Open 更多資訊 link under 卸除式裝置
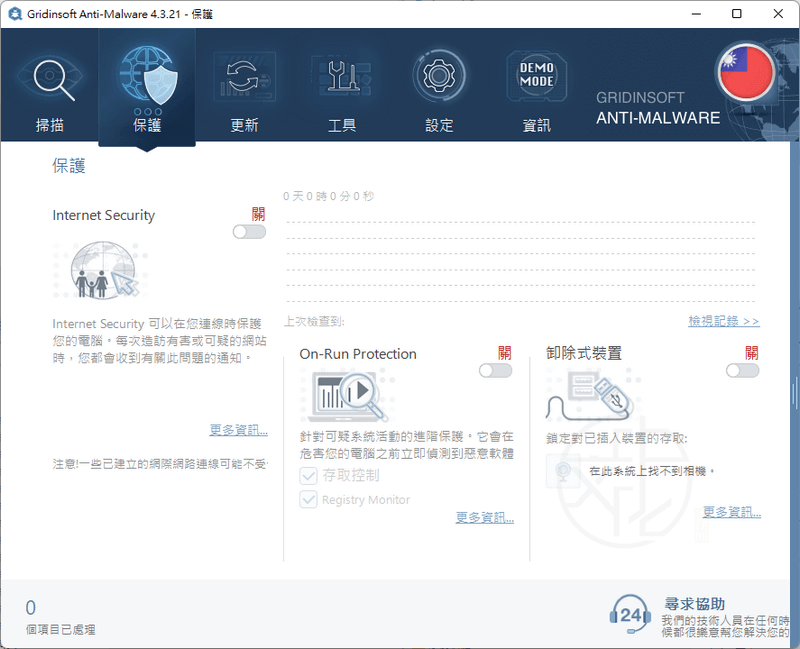 coord(732,512)
